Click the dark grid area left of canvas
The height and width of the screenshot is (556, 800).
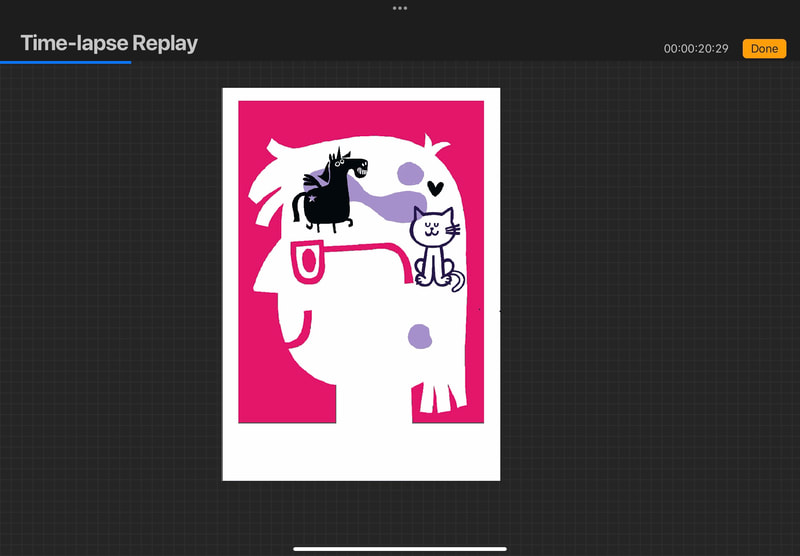point(110,300)
